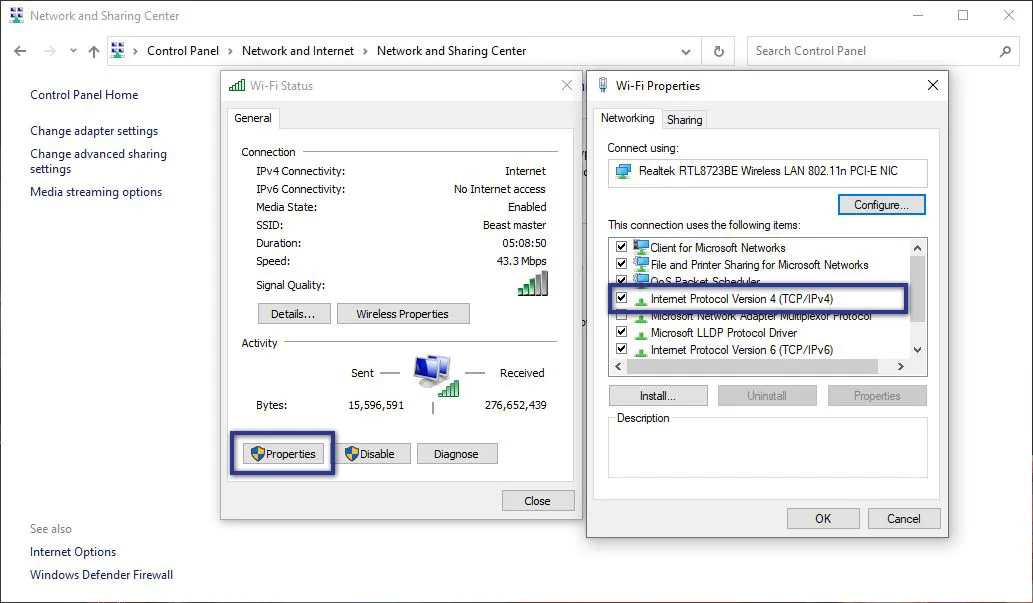Uncheck Client for Microsoft Networks
Viewport: 1033px width, 603px height.
pyautogui.click(x=621, y=247)
